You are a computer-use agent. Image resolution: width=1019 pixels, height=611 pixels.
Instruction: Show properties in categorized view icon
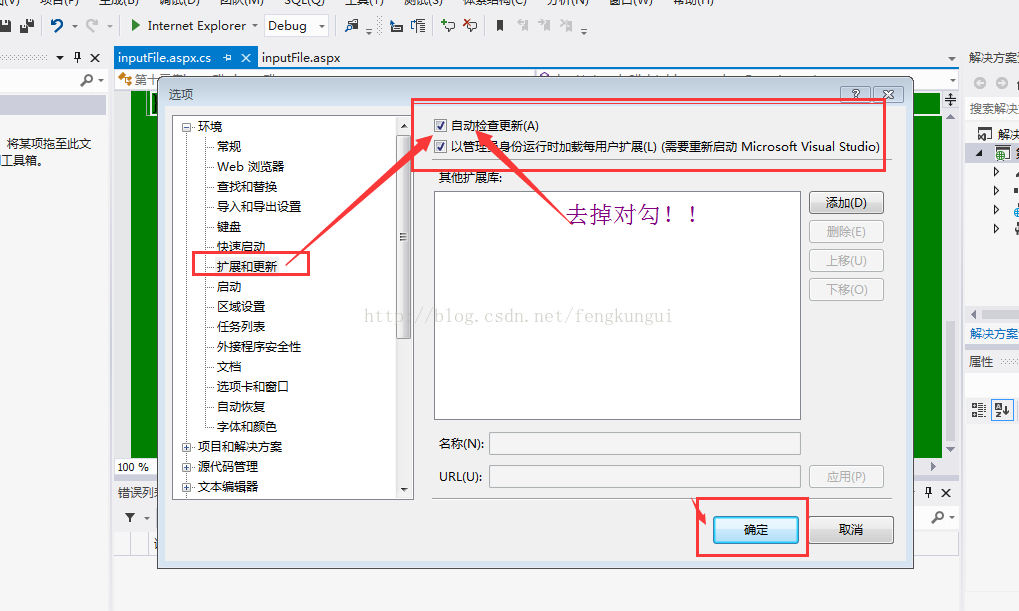pyautogui.click(x=979, y=410)
